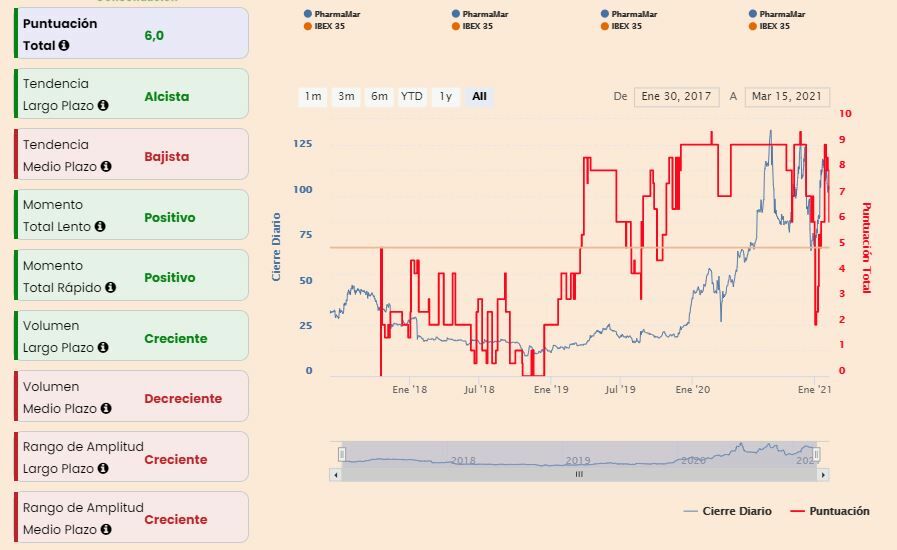897x550 pixels.
Task: Edit the start date Ene 30, 2017
Action: click(x=676, y=97)
